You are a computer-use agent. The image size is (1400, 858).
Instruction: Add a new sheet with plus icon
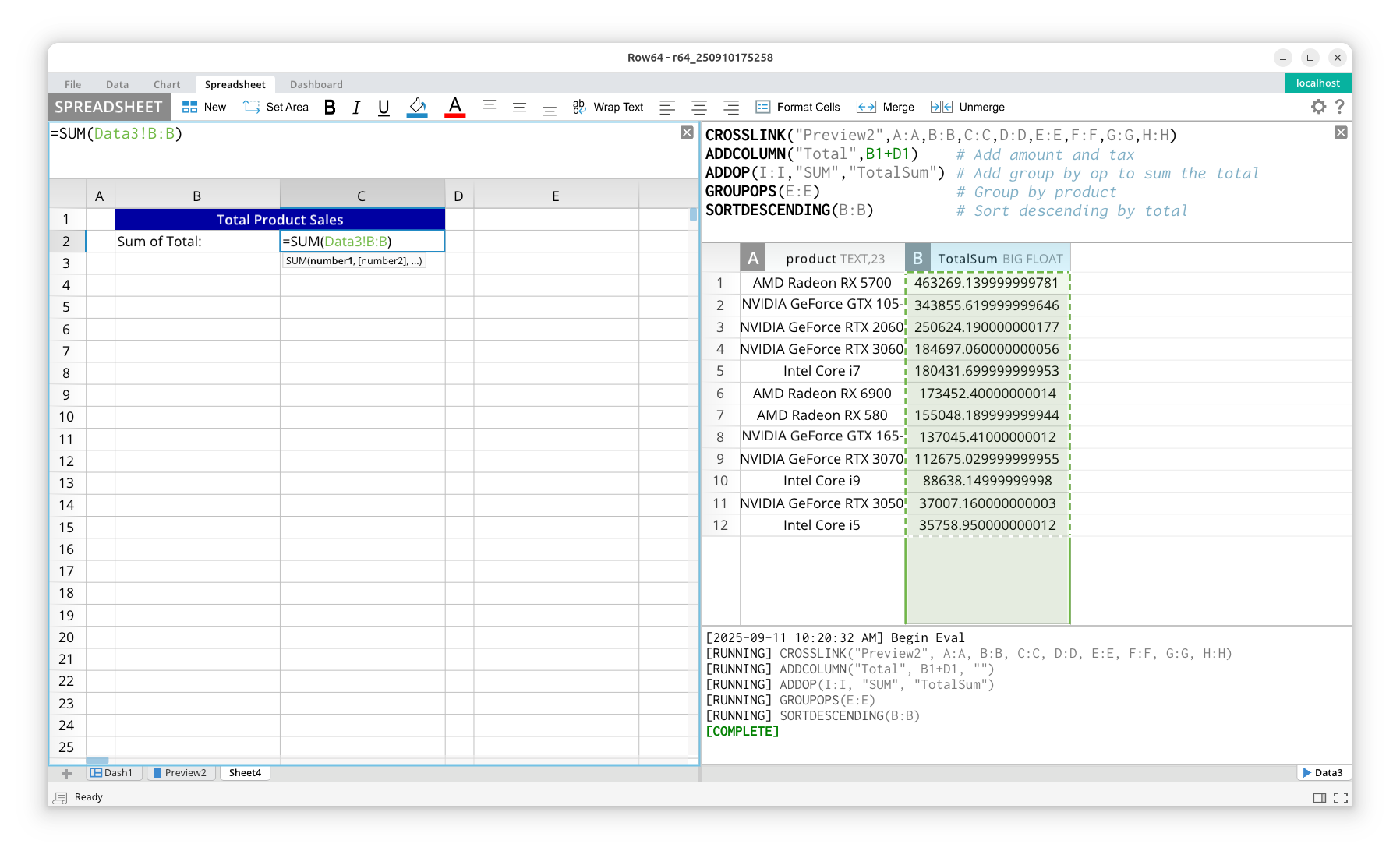[67, 773]
